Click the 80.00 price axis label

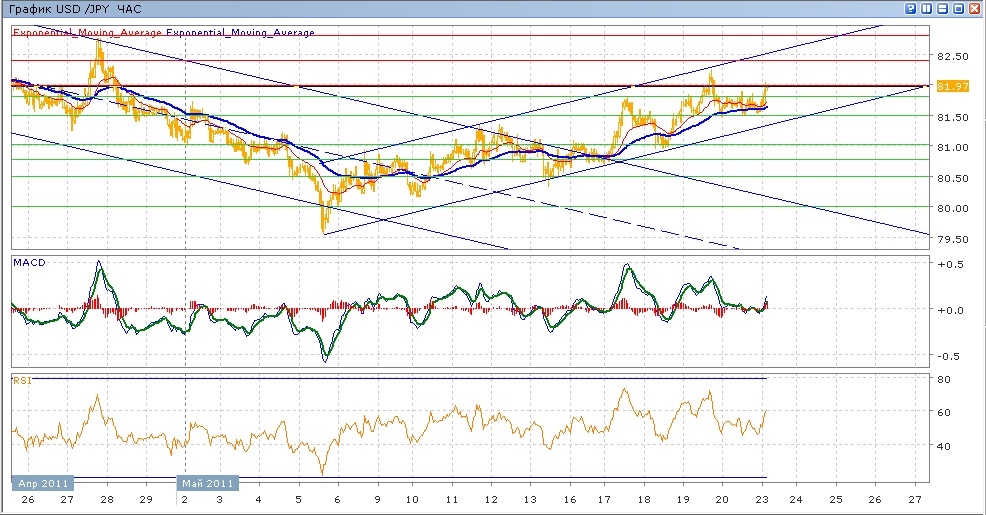point(952,208)
